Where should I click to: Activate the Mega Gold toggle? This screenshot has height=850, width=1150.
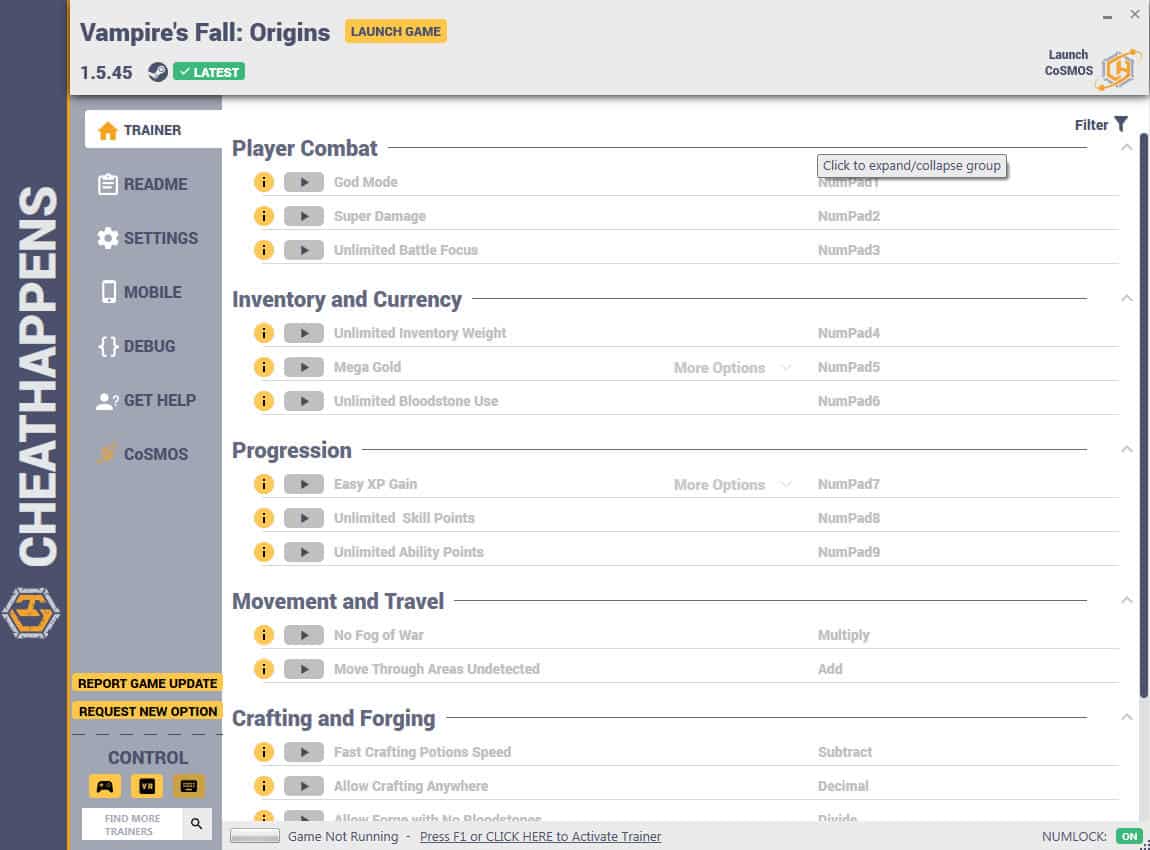tap(304, 367)
